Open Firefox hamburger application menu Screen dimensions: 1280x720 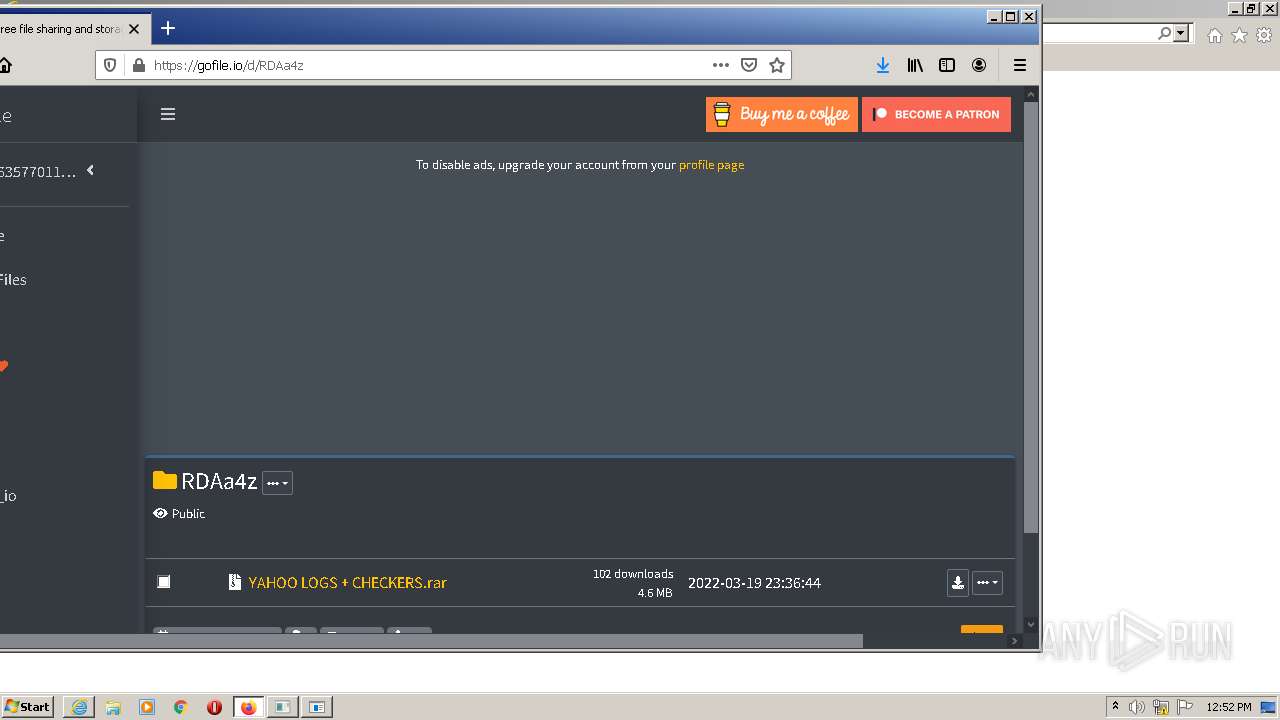point(1020,65)
